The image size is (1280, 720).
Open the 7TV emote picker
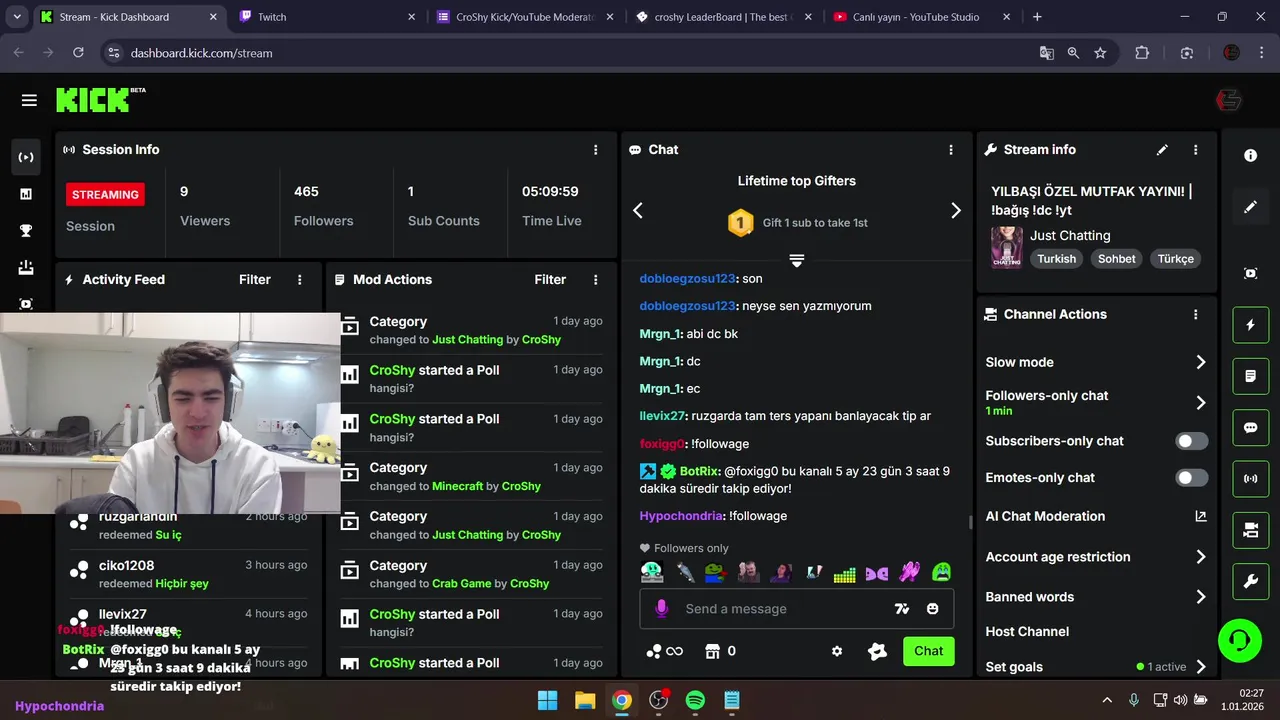point(902,609)
